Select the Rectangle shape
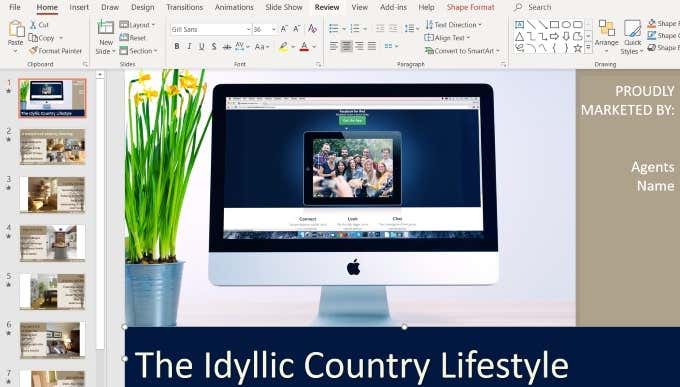Screen dimensions: 680x387 click(x=554, y=25)
